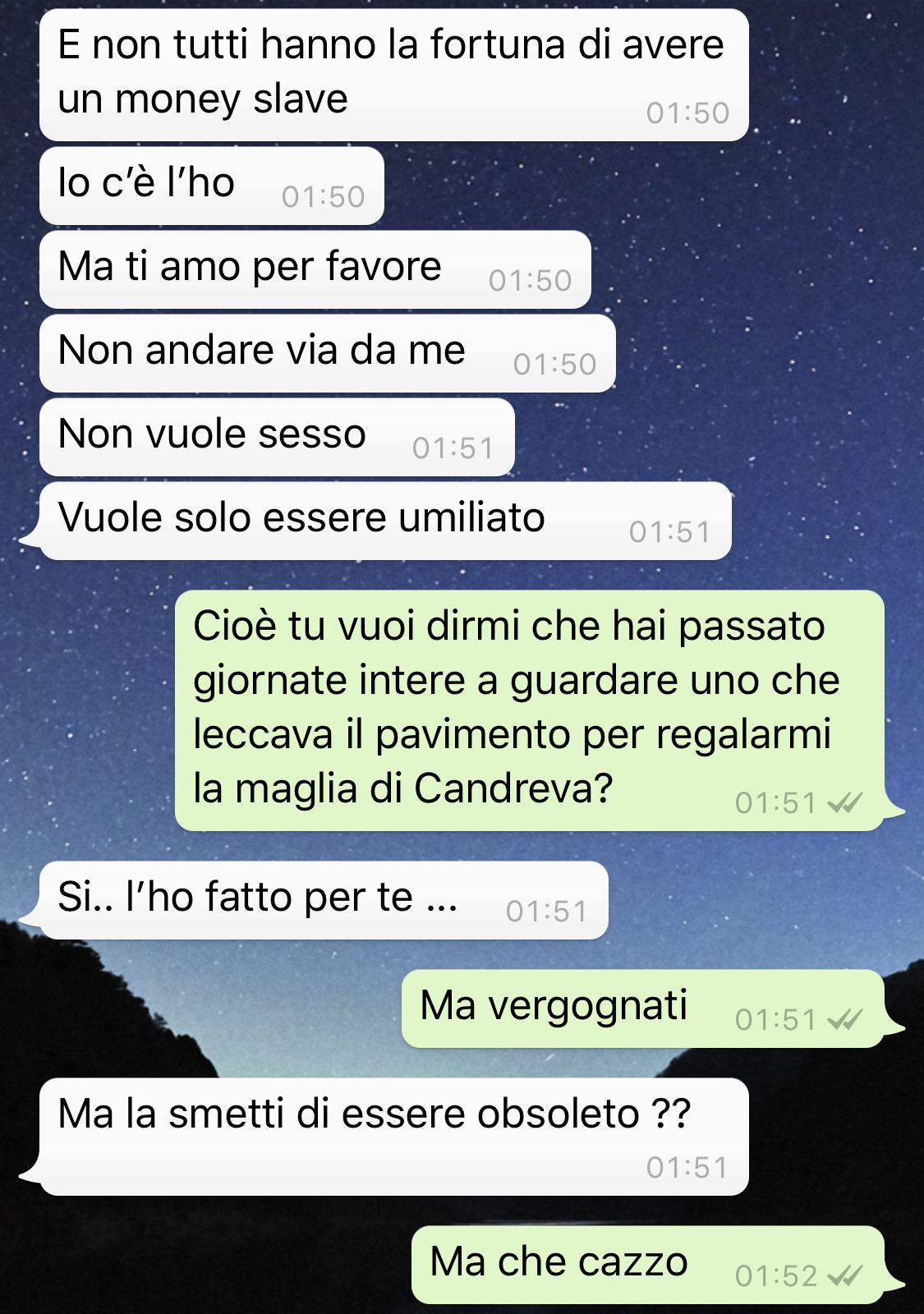Select the 'Io c'è l'ho' message bubble
Image resolution: width=924 pixels, height=1314 pixels.
point(212,186)
